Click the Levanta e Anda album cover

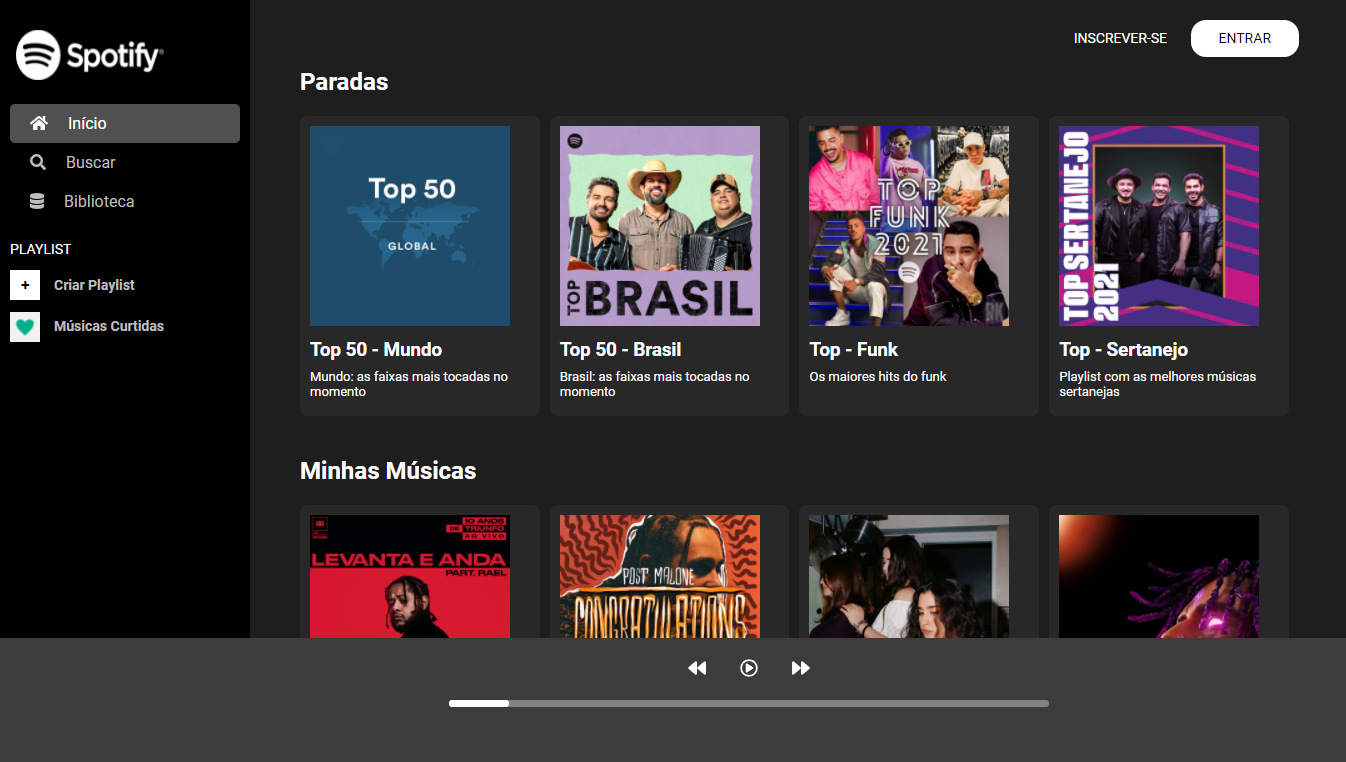tap(409, 575)
